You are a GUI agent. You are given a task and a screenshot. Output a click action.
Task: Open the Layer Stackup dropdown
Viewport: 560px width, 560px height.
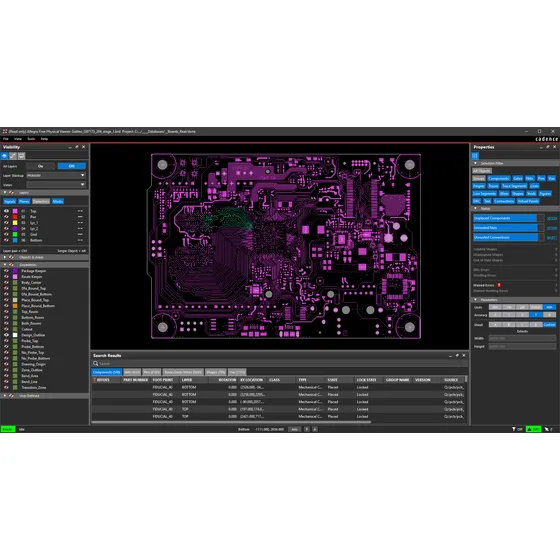click(x=56, y=175)
